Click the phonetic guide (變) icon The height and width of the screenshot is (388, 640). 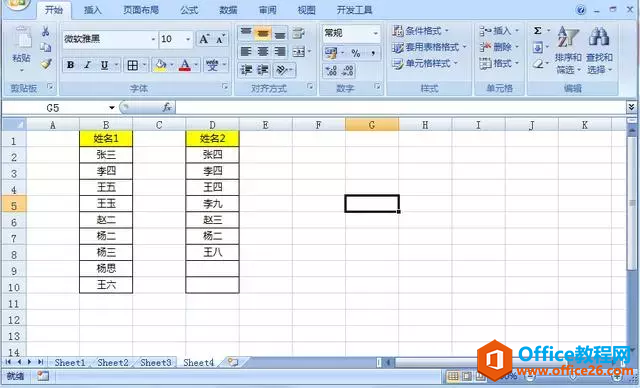[212, 65]
